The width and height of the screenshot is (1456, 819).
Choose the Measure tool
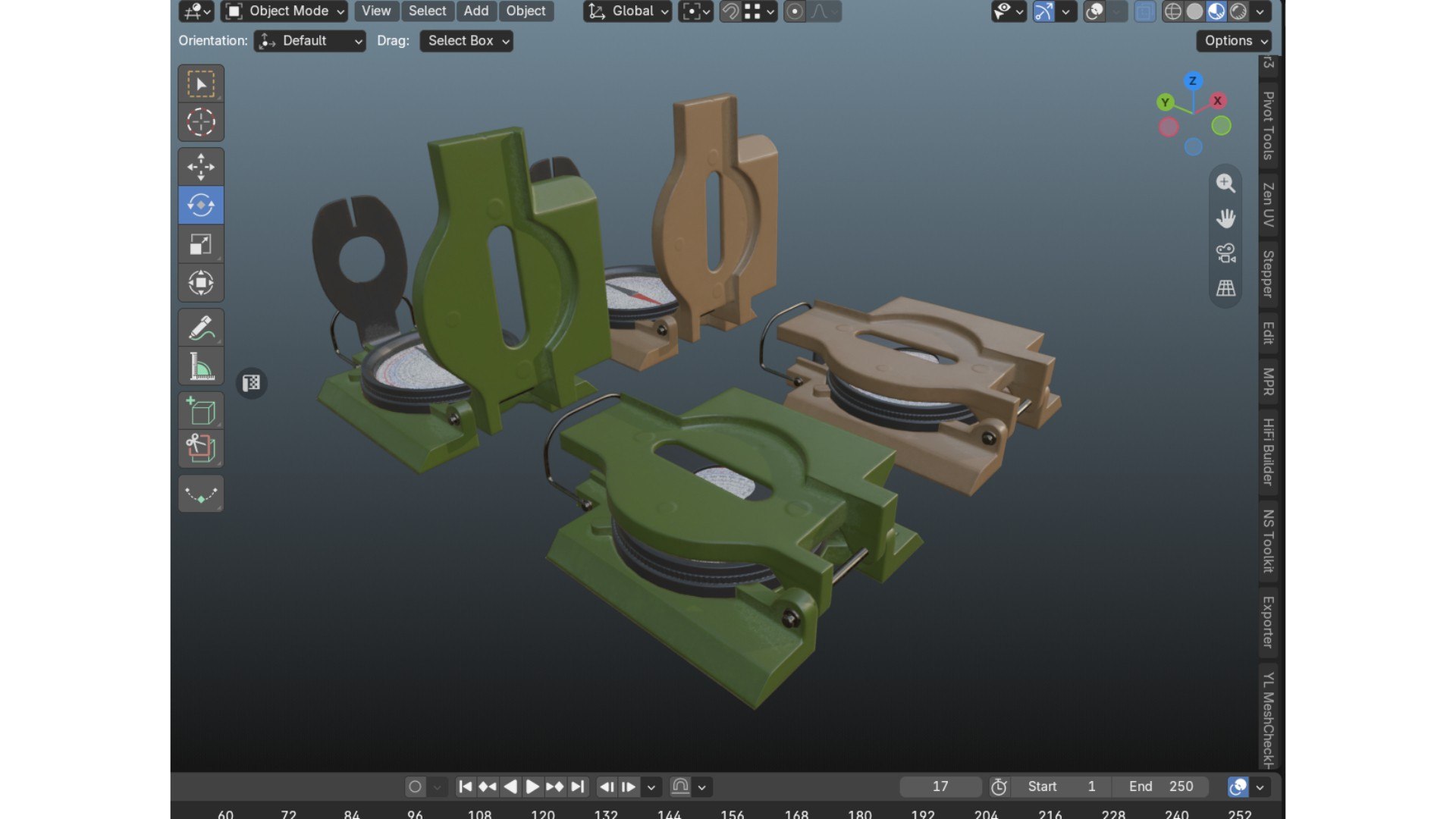pos(201,366)
